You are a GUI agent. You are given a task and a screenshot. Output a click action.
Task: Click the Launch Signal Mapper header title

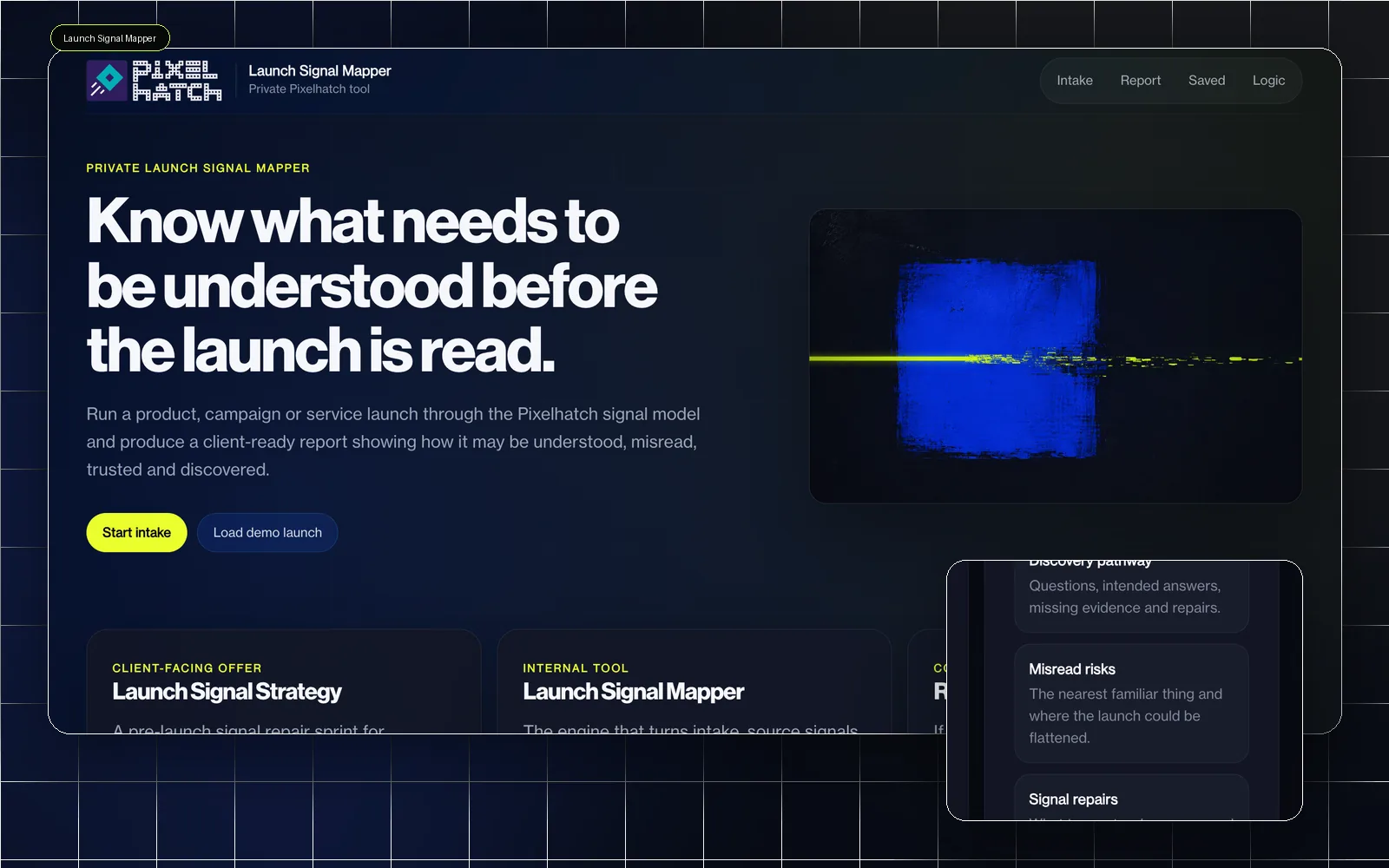pos(319,70)
